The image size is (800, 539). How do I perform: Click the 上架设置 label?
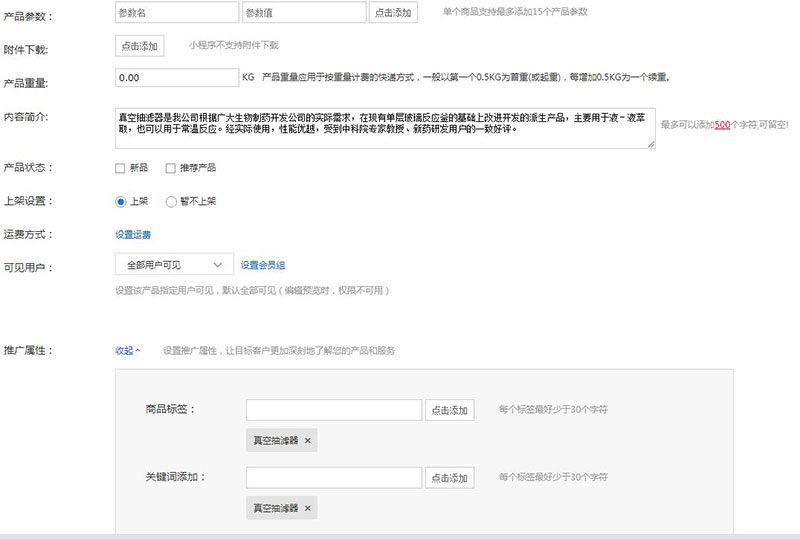click(28, 201)
